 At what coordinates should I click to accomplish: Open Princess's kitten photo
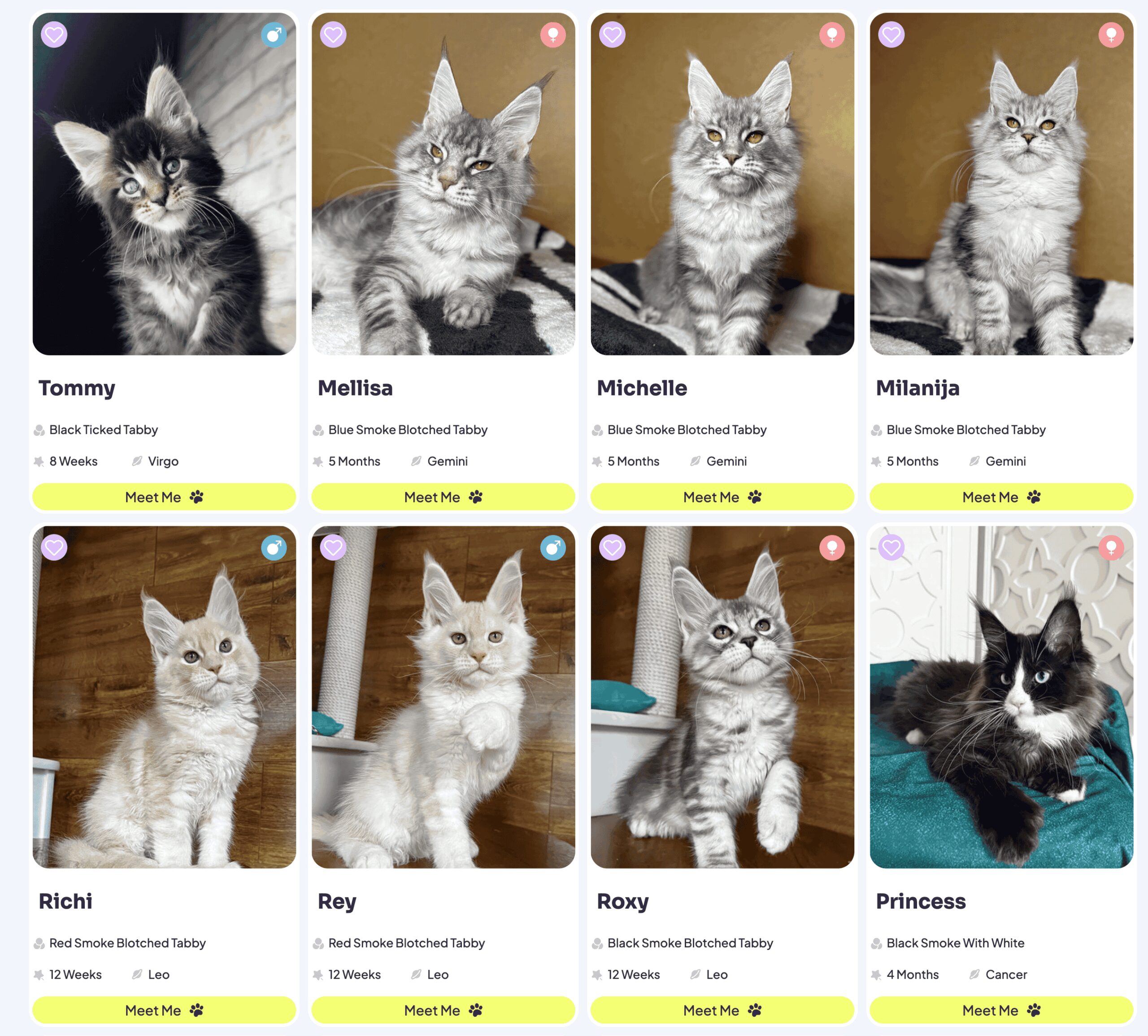pos(1001,697)
